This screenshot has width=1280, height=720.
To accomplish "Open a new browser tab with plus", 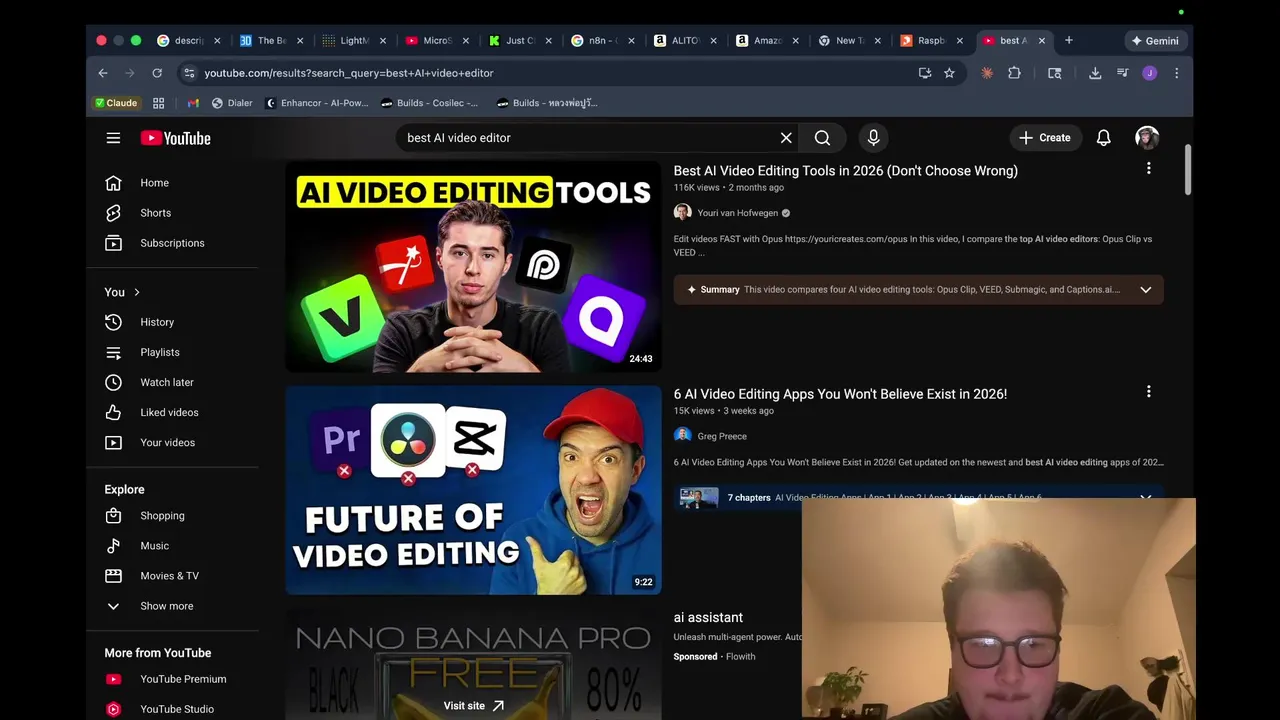I will pyautogui.click(x=1068, y=41).
